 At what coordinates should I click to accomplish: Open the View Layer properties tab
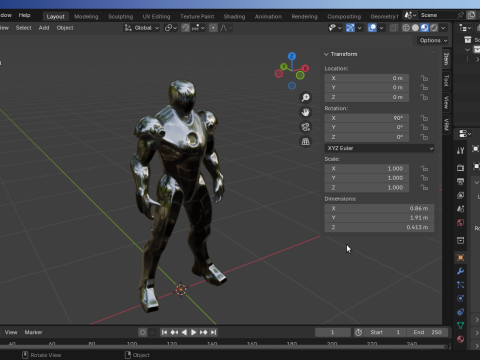pos(460,195)
